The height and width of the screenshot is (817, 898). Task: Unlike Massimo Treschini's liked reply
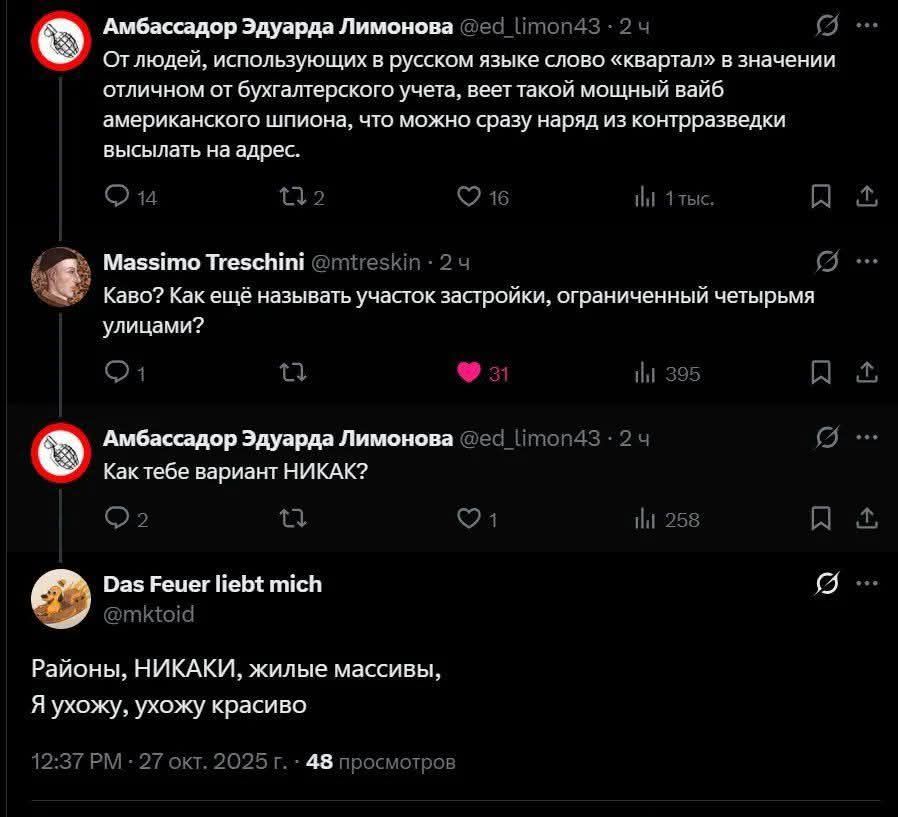pyautogui.click(x=470, y=373)
